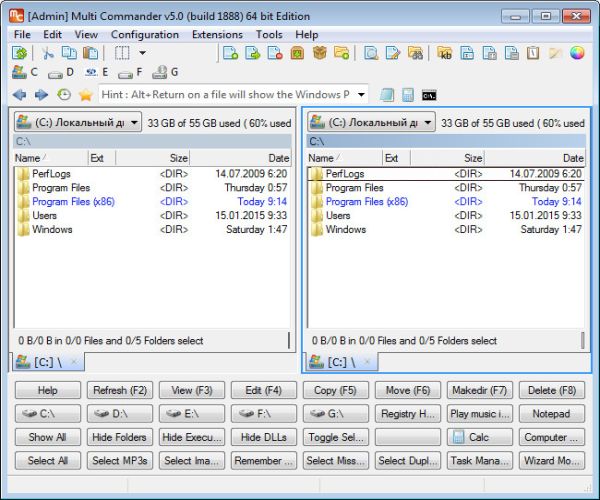Switch to drive G in the drive bar
600x500 pixels.
coord(165,72)
